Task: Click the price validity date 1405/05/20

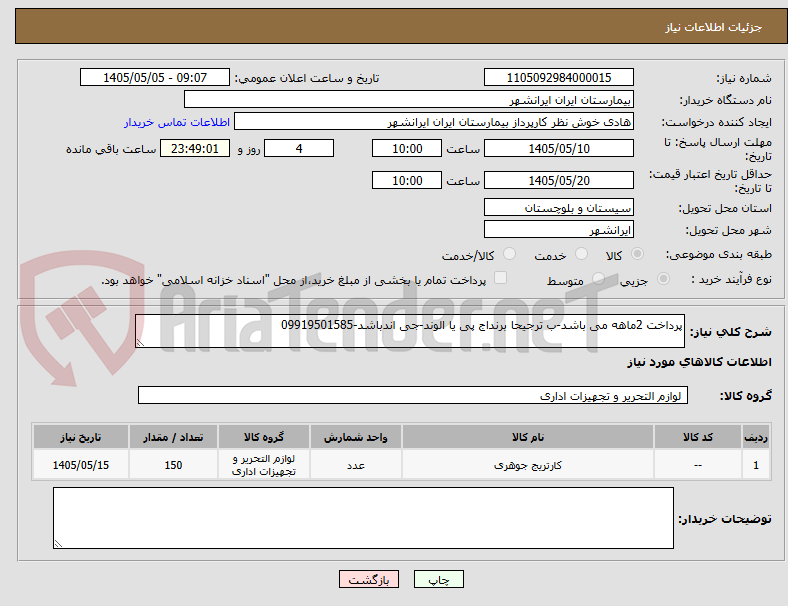Action: (x=559, y=180)
